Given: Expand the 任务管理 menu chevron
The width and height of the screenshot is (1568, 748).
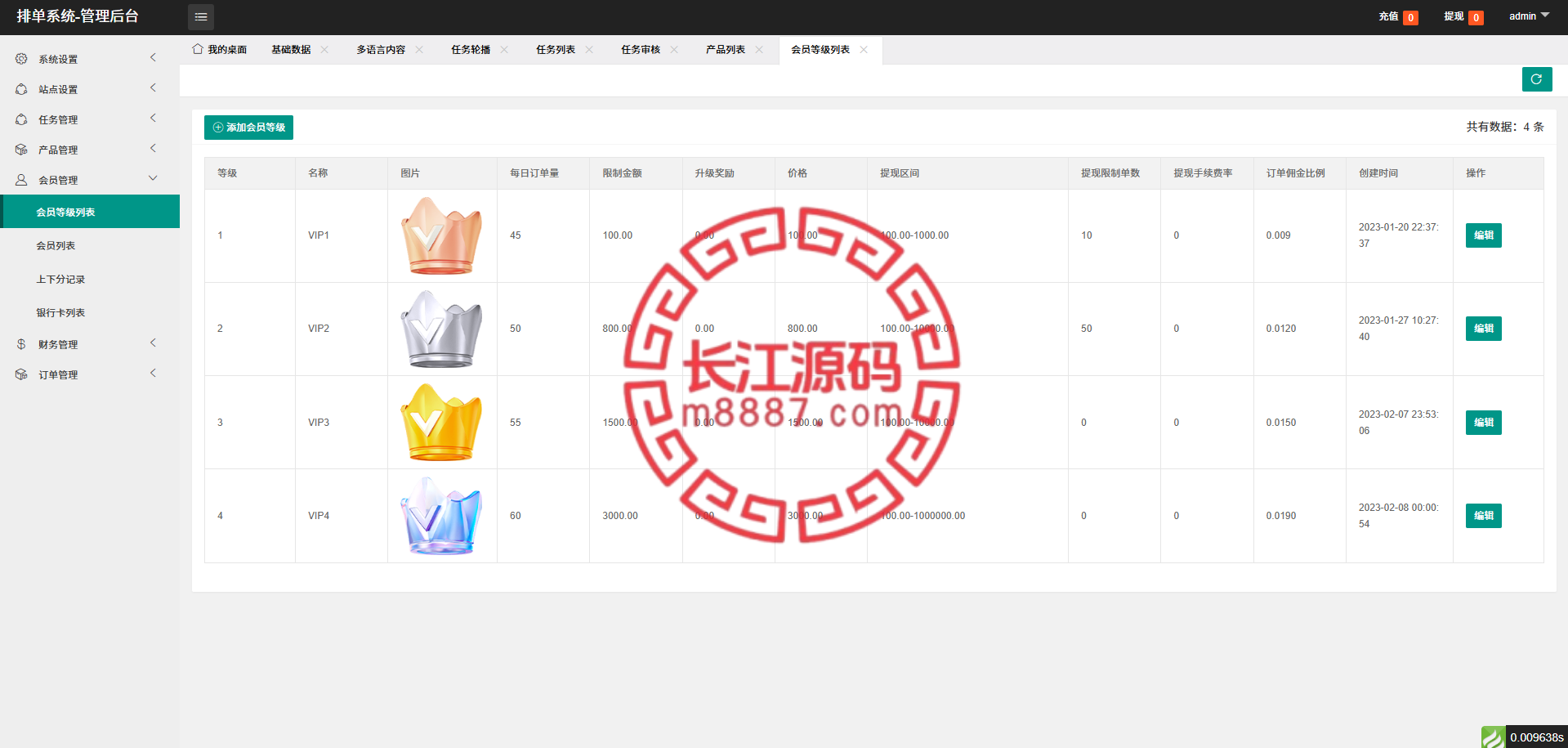Looking at the screenshot, I should (153, 119).
